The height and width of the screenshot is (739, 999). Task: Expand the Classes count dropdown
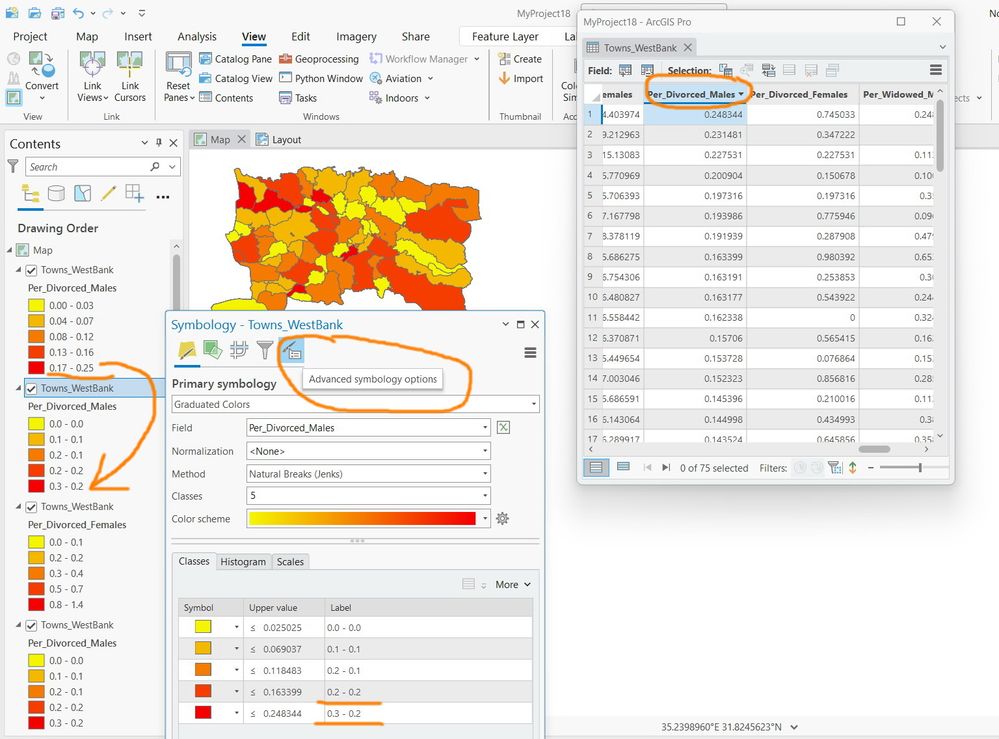click(x=368, y=496)
